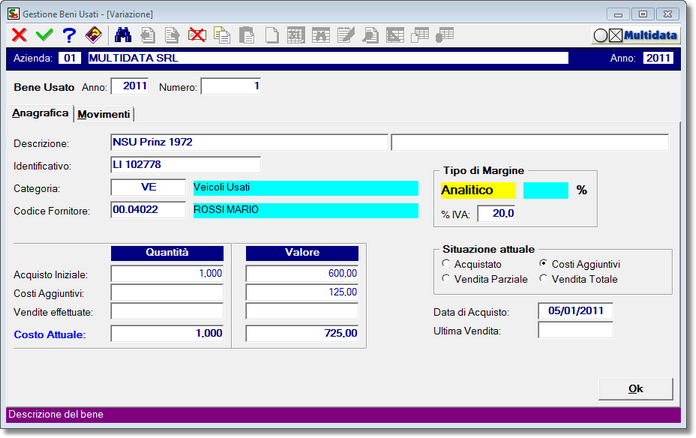Viewport: 696px width, 438px height.
Task: Click the binoculars search icon
Action: click(x=123, y=35)
